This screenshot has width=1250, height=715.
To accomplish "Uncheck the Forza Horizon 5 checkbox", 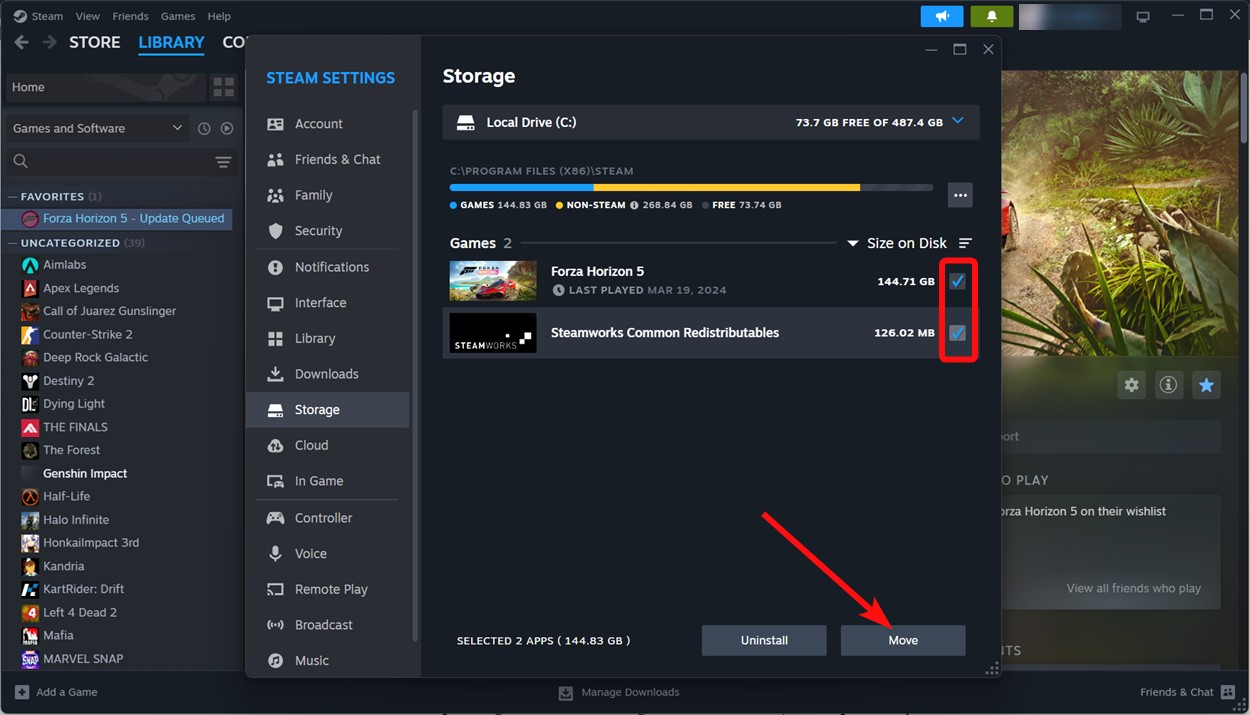I will point(957,281).
